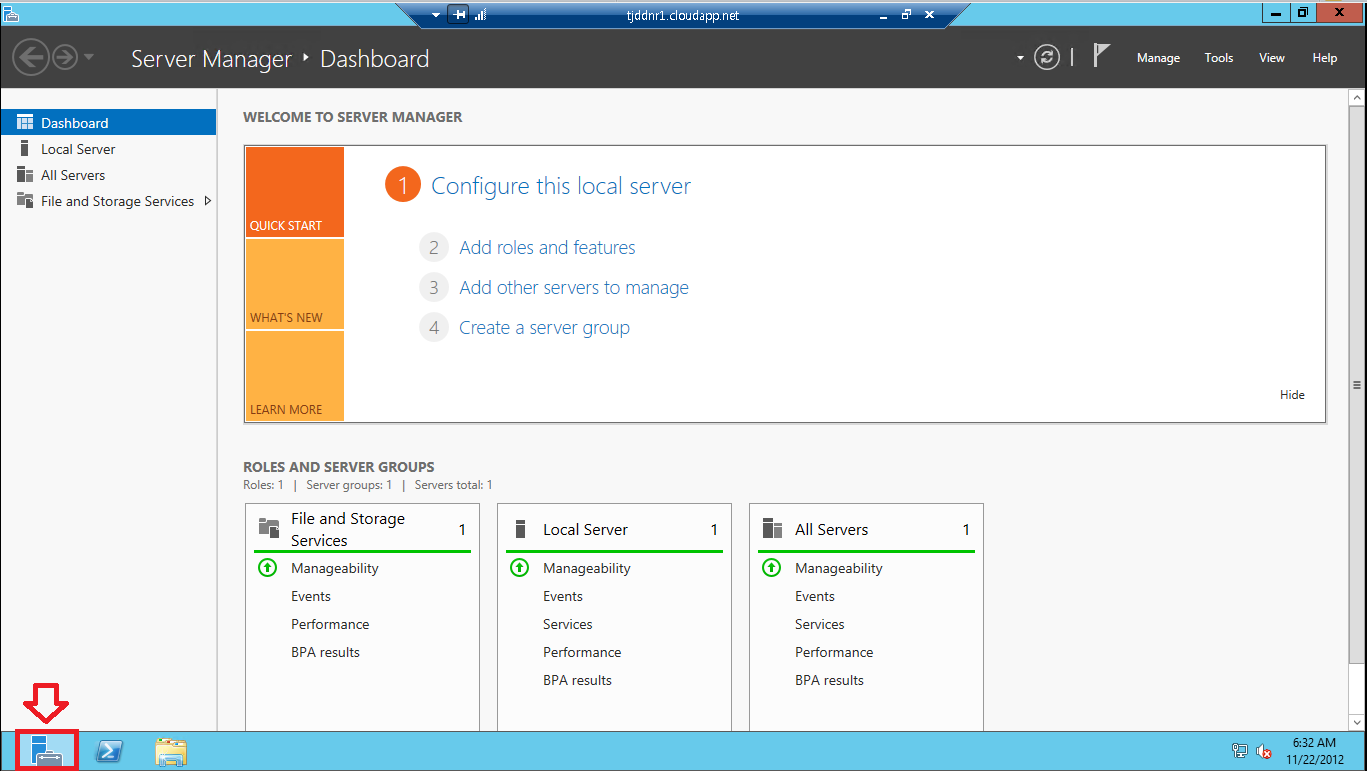Screen dimensions: 1367x771
Task: Select the WHAT'S NEW tile
Action: [294, 284]
